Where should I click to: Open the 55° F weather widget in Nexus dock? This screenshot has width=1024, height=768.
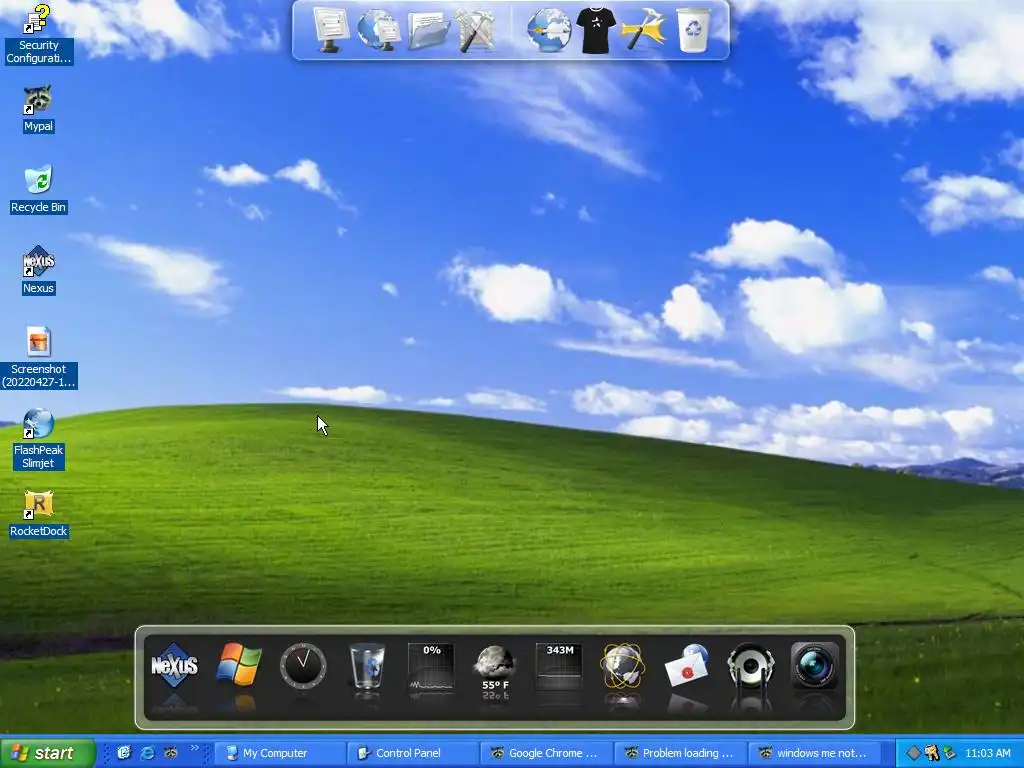click(x=494, y=669)
